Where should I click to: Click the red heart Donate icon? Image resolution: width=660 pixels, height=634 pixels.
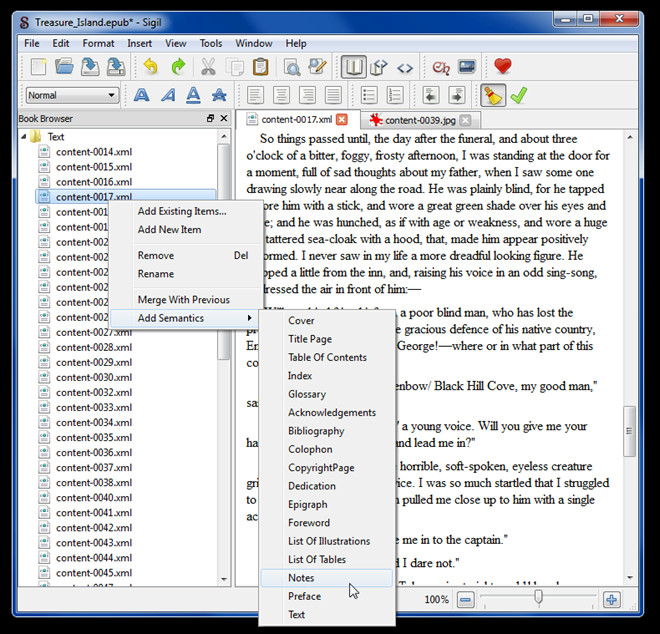pyautogui.click(x=503, y=66)
